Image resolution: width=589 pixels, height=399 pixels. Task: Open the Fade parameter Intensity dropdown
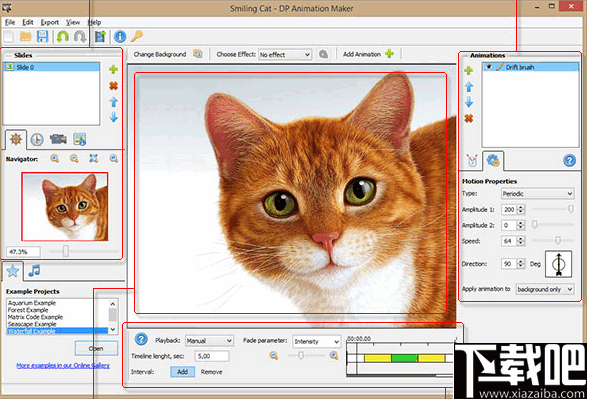click(x=316, y=341)
